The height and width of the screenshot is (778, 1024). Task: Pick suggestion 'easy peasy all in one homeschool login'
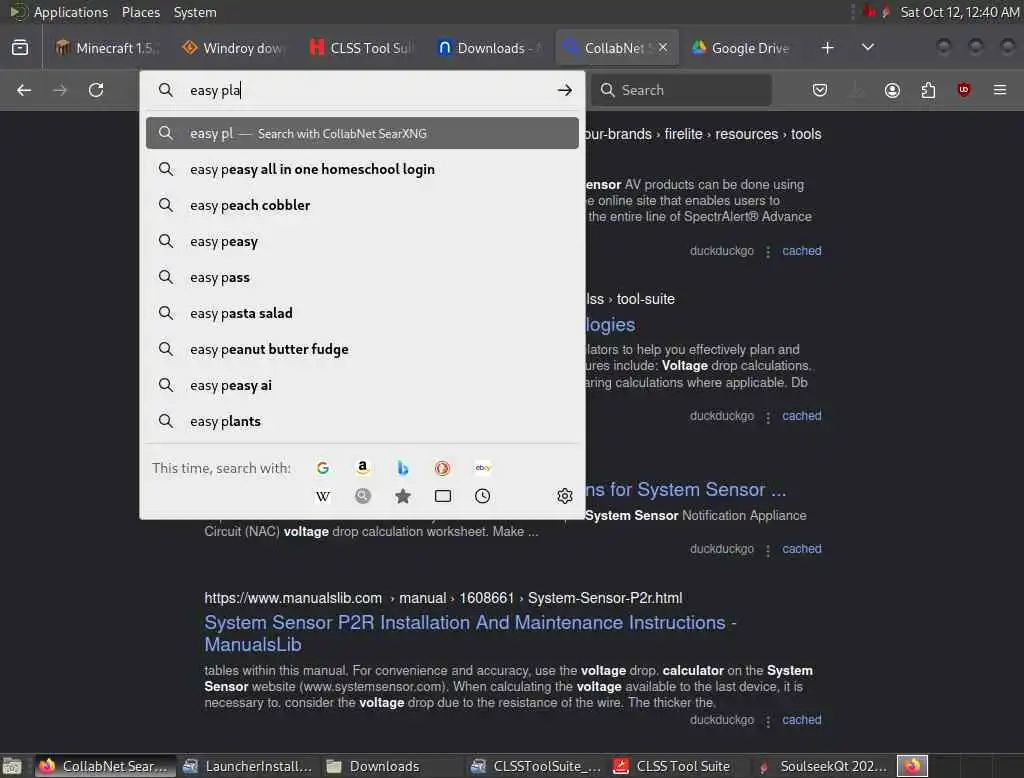coord(362,169)
